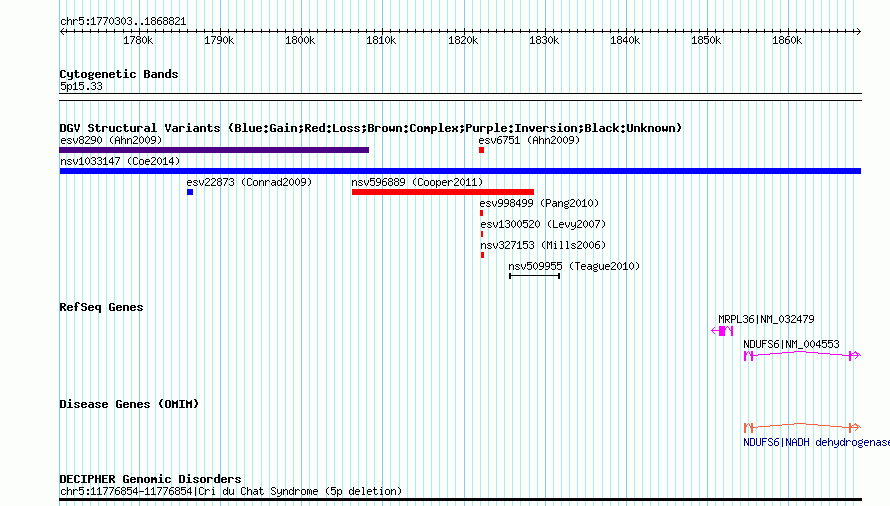The width and height of the screenshot is (890, 506).
Task: Open esv6751 (Ahn2009) label
Action: point(529,140)
